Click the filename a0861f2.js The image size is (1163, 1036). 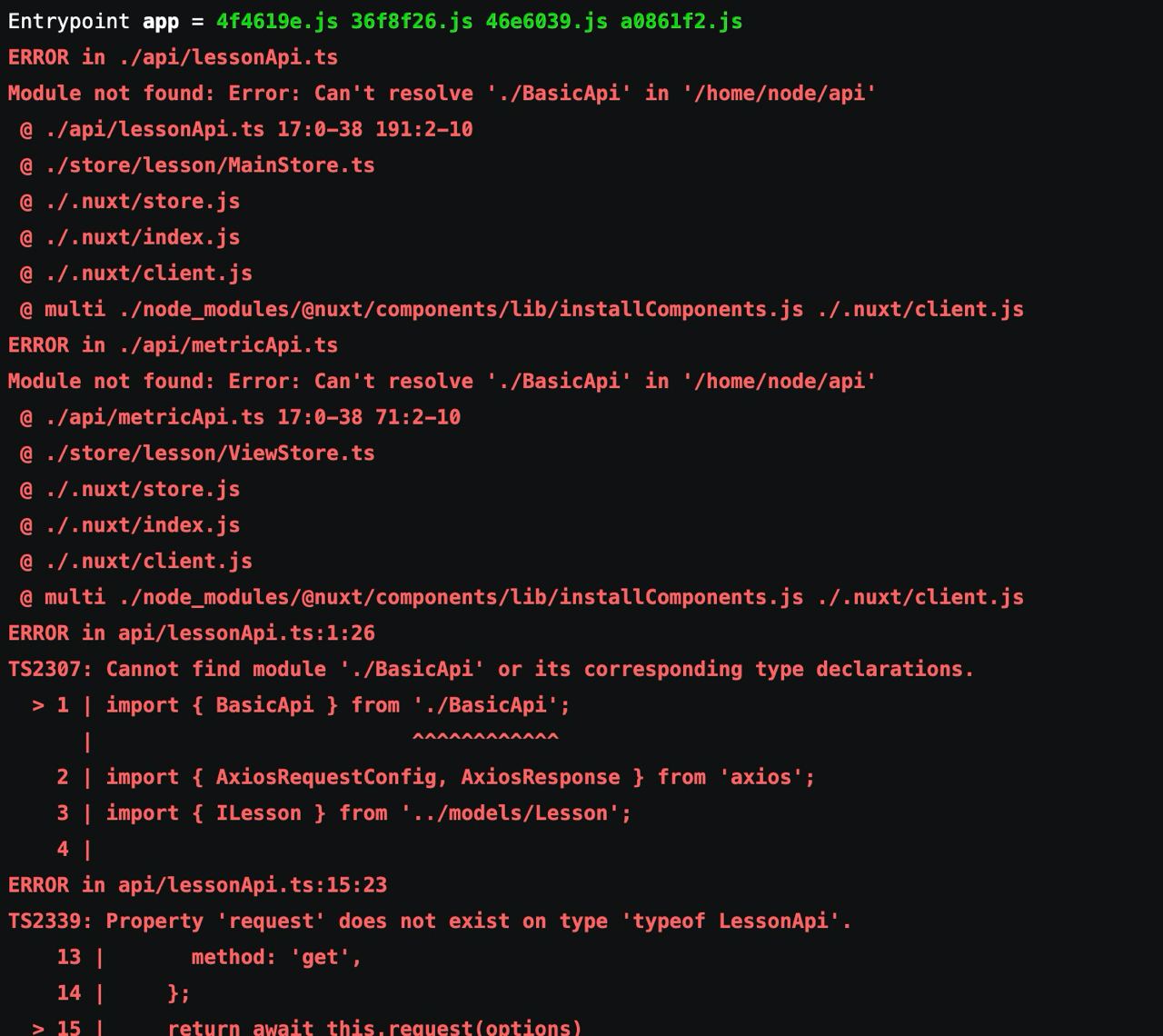coord(681,21)
